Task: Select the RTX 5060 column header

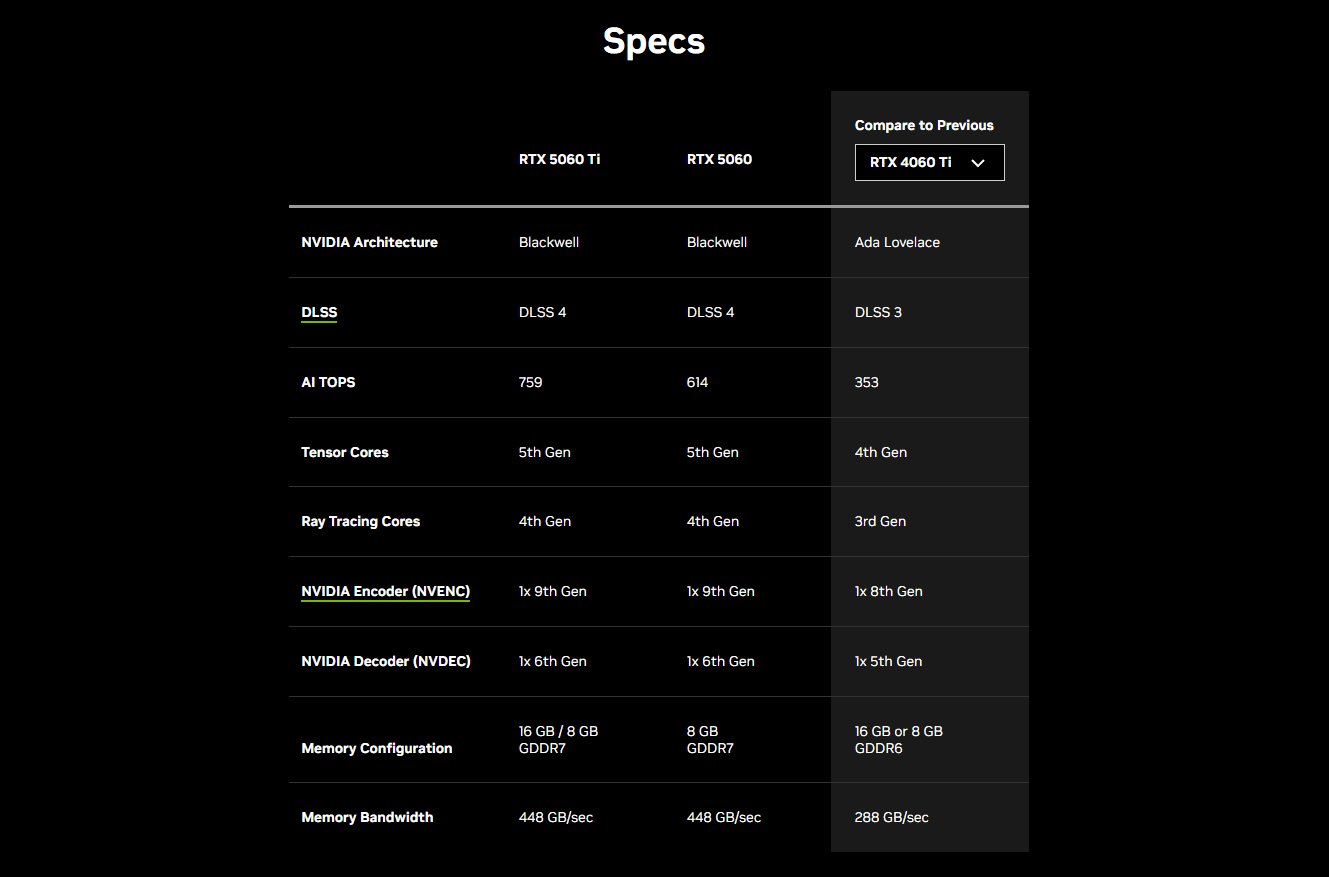Action: (719, 159)
